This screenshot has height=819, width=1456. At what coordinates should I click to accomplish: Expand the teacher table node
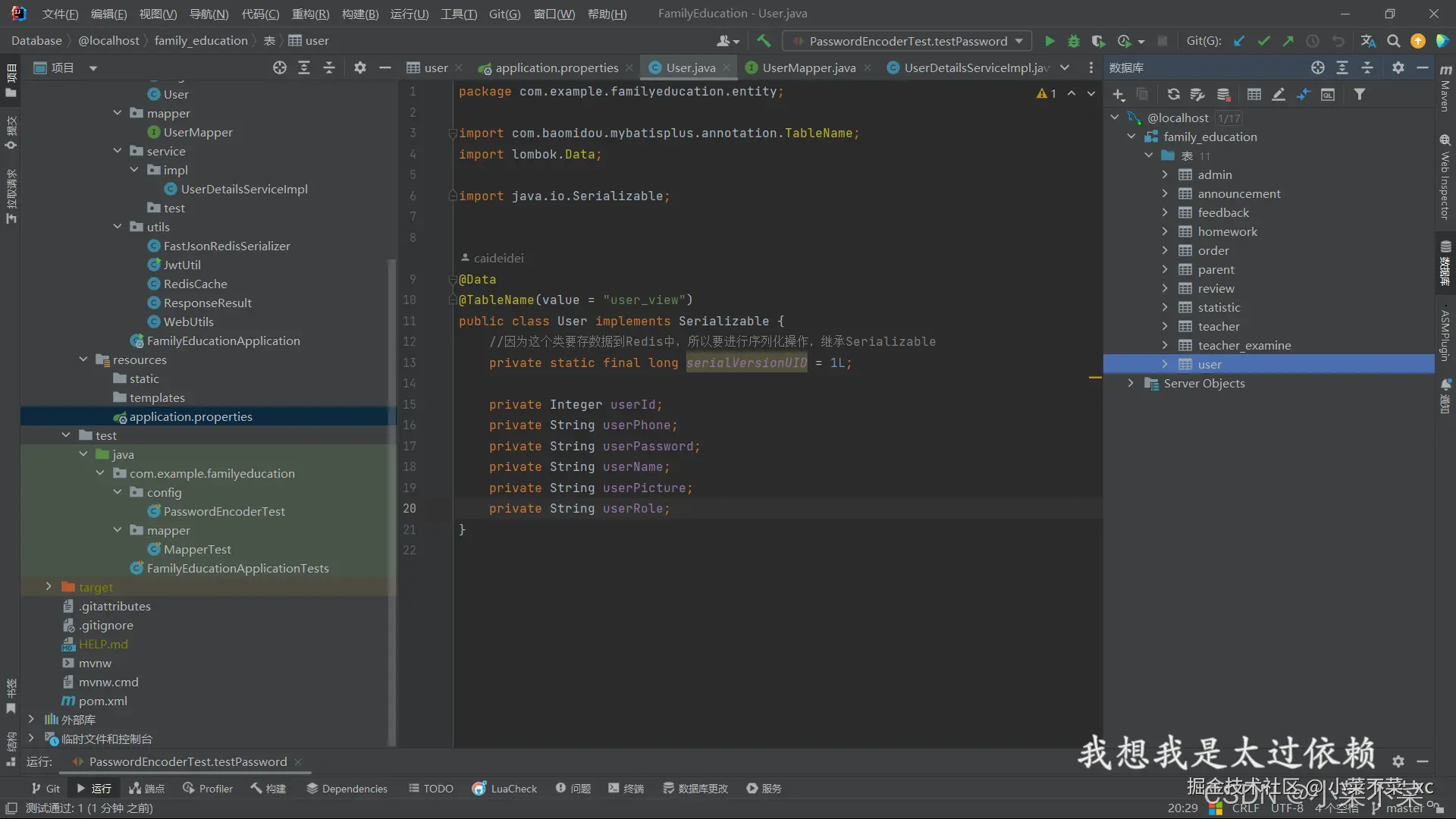pyautogui.click(x=1165, y=326)
